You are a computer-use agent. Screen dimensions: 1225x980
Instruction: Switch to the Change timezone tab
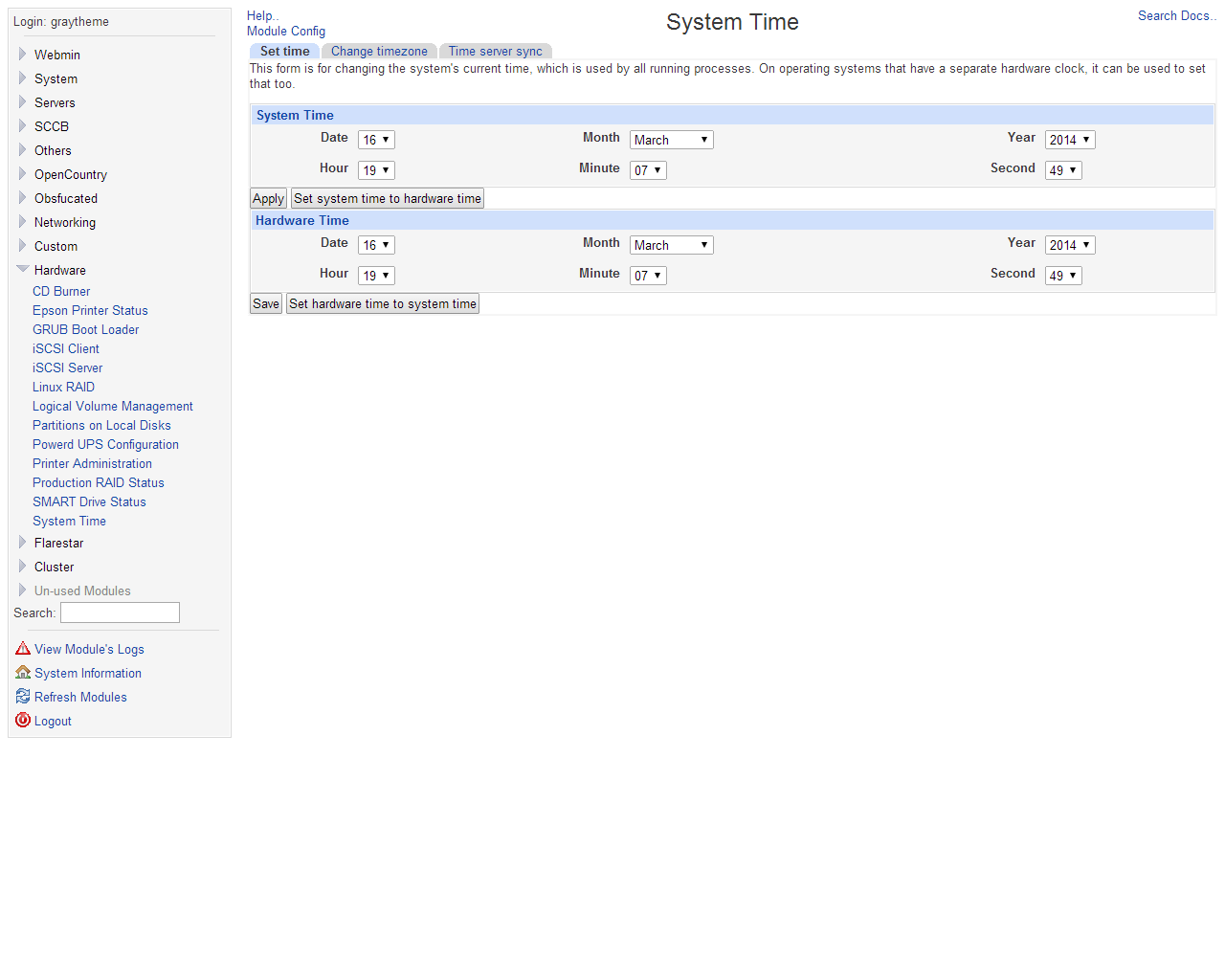(x=379, y=52)
